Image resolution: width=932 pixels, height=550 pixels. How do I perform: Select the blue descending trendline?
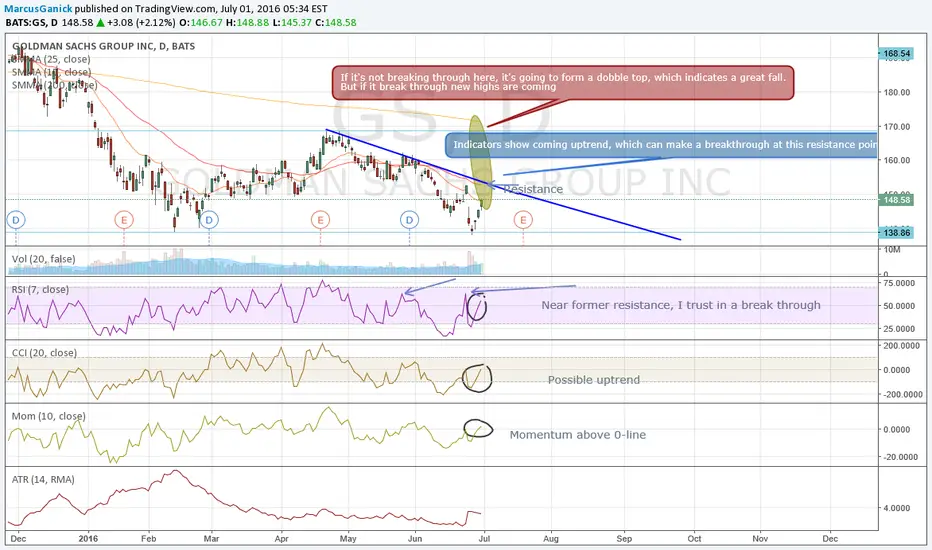502,184
